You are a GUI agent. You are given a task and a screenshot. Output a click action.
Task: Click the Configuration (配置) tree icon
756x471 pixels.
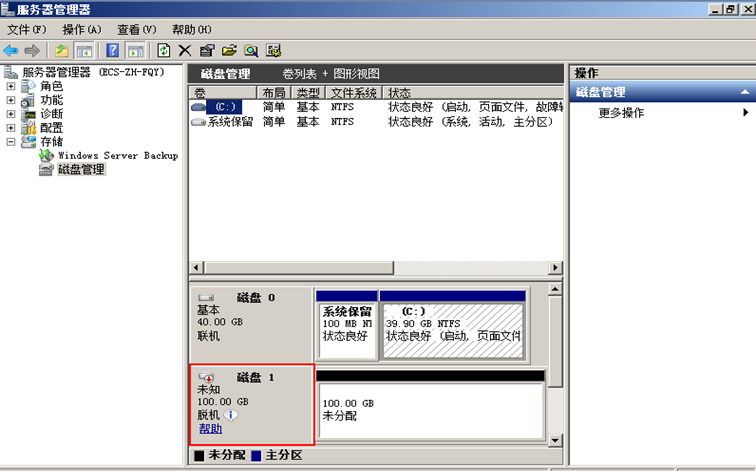pyautogui.click(x=28, y=128)
